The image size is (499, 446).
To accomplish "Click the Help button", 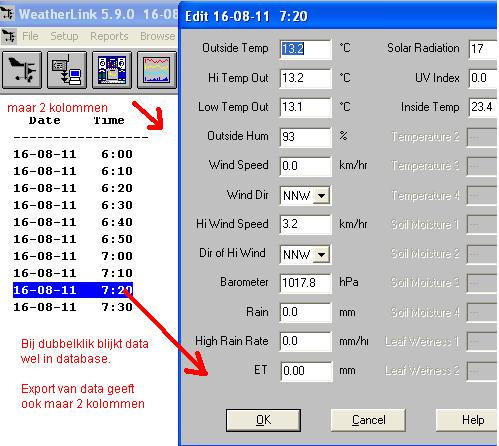I will pyautogui.click(x=467, y=420).
